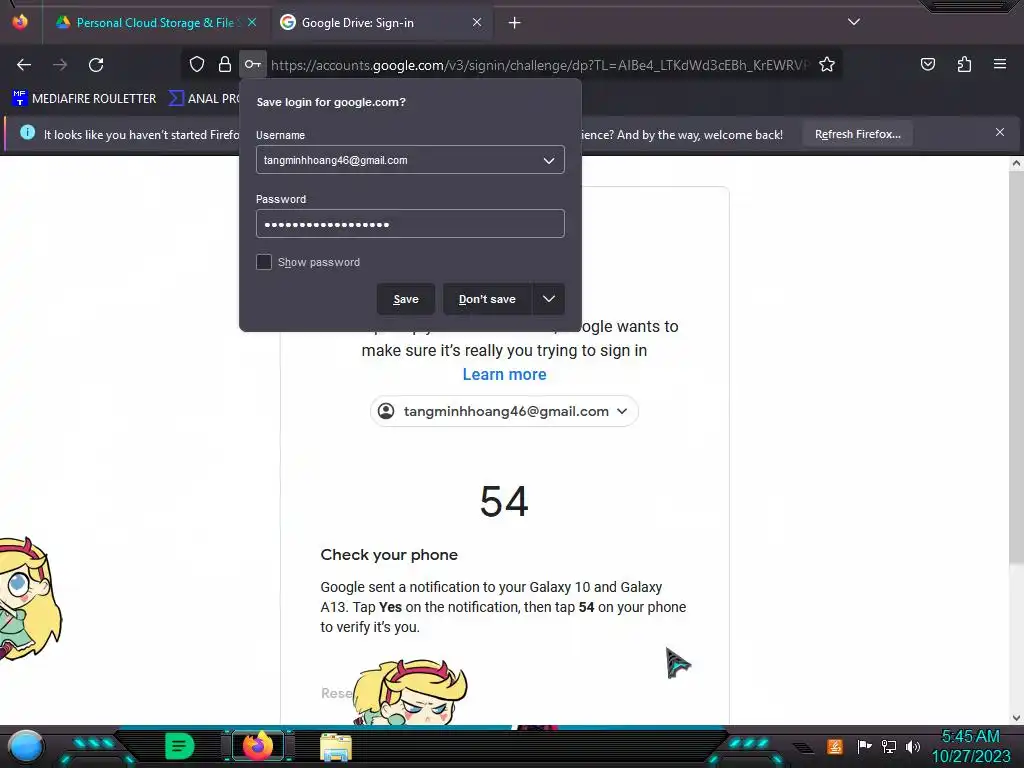Click the forward arrow button

60,65
